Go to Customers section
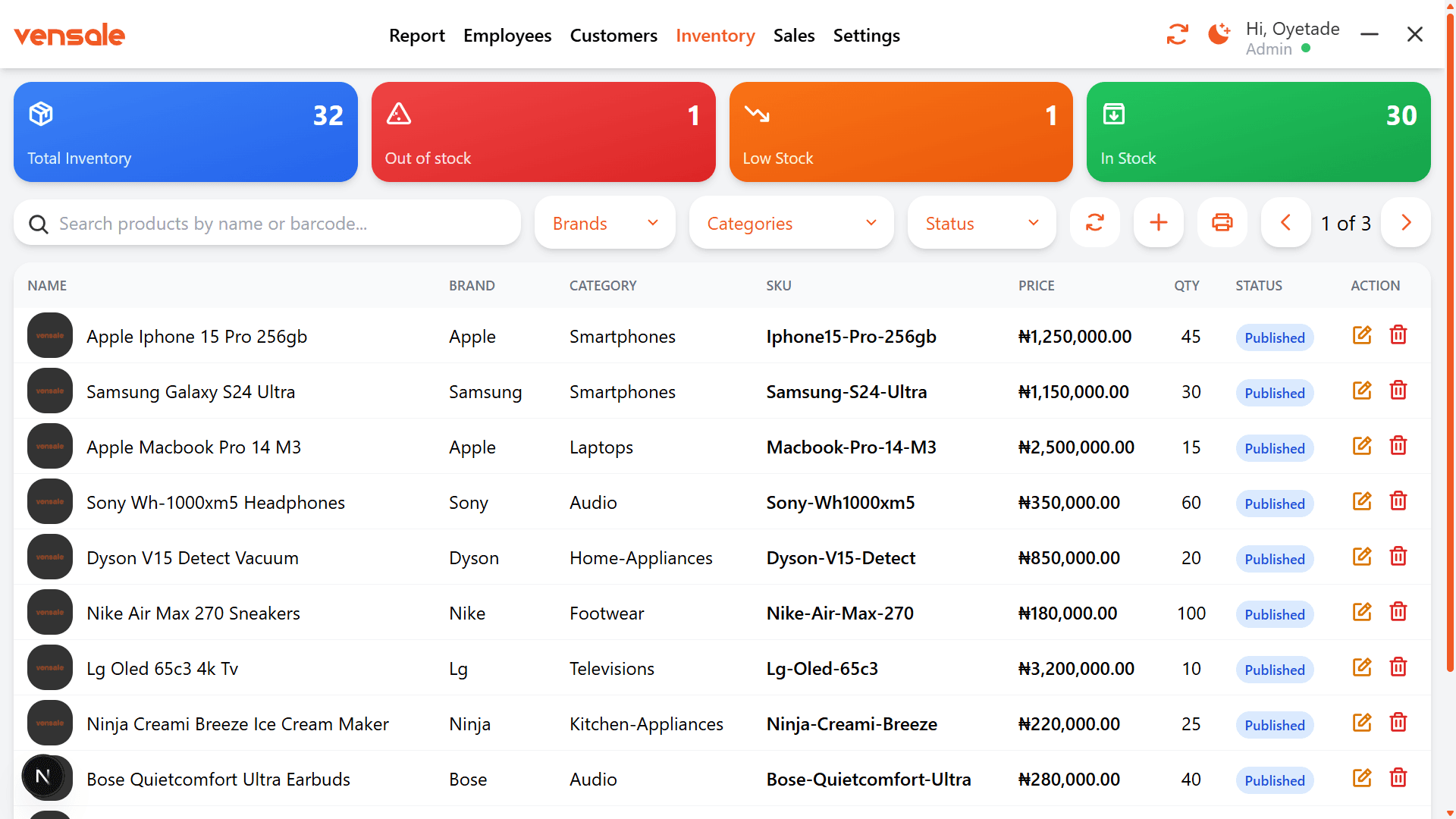This screenshot has height=819, width=1456. pos(613,36)
